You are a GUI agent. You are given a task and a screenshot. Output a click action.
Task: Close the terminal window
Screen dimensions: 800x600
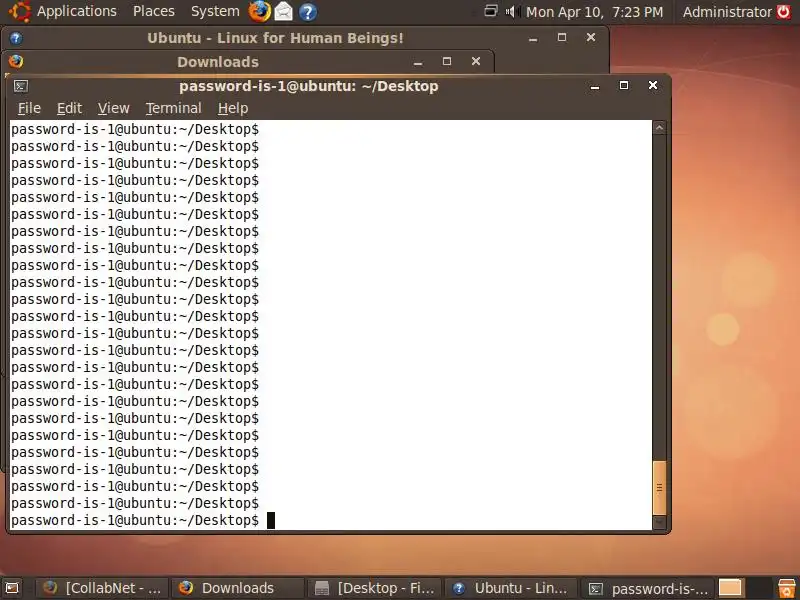pos(653,85)
